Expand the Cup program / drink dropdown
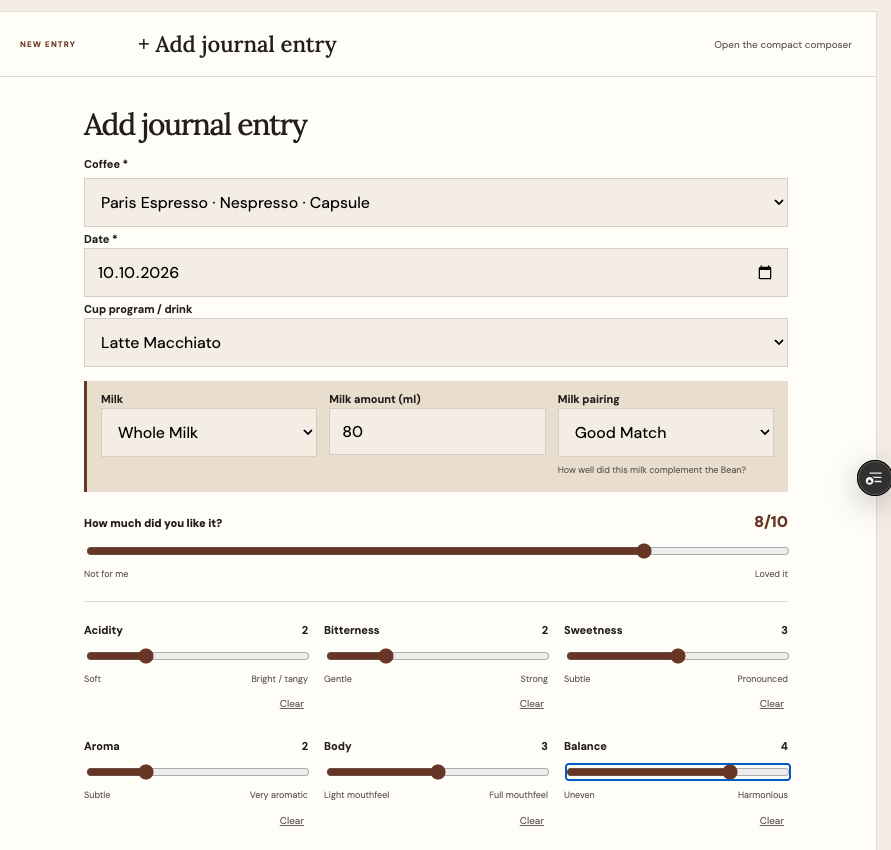 pyautogui.click(x=436, y=343)
